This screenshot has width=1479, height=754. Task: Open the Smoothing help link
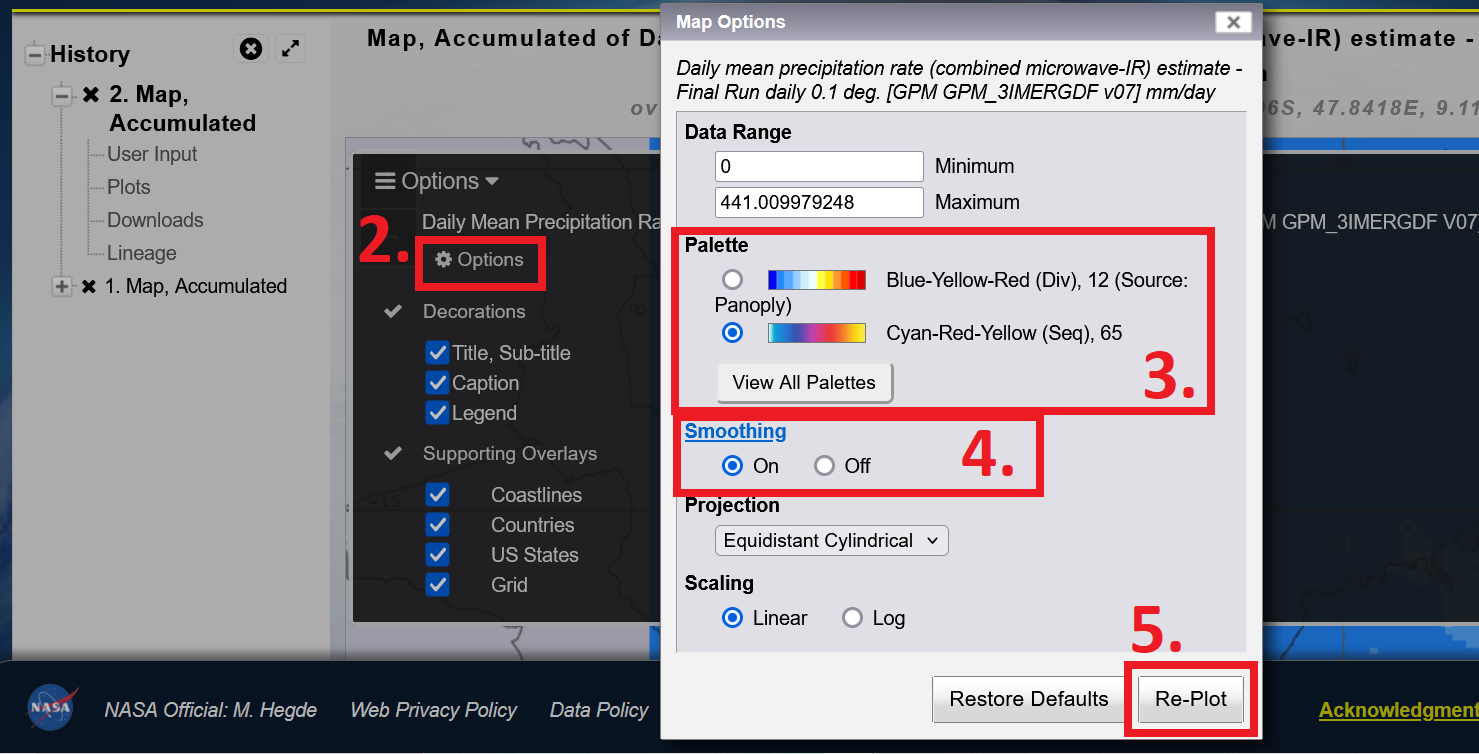point(735,431)
